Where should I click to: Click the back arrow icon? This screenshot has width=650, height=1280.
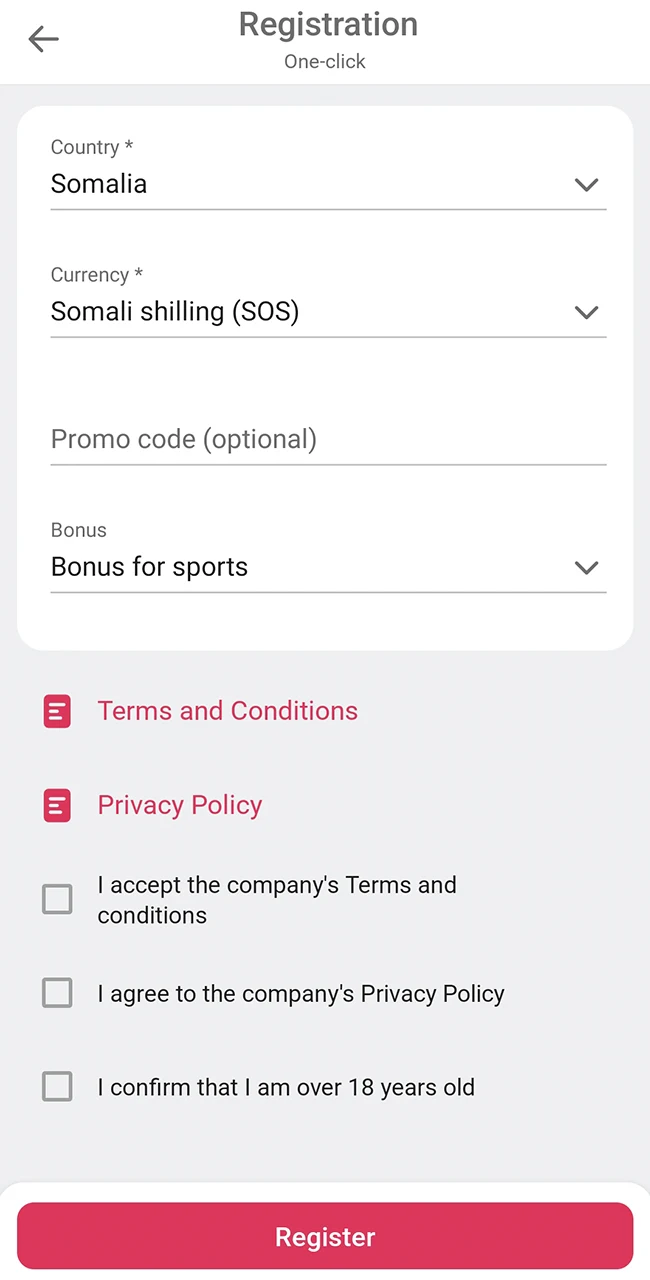point(42,38)
